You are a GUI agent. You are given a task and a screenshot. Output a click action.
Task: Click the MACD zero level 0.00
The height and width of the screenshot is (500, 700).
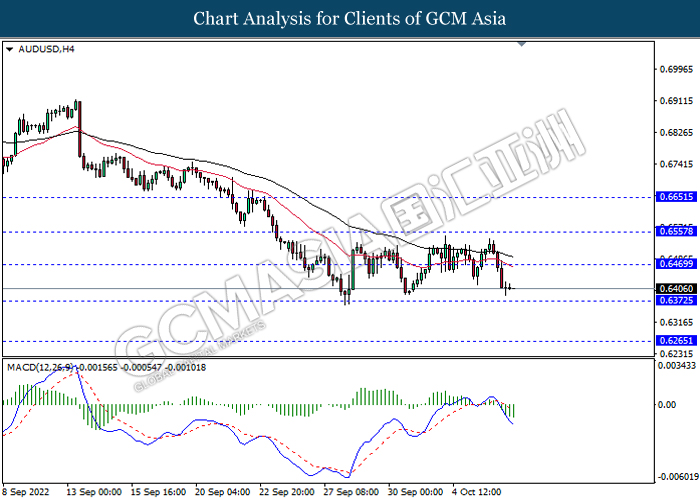[x=667, y=404]
